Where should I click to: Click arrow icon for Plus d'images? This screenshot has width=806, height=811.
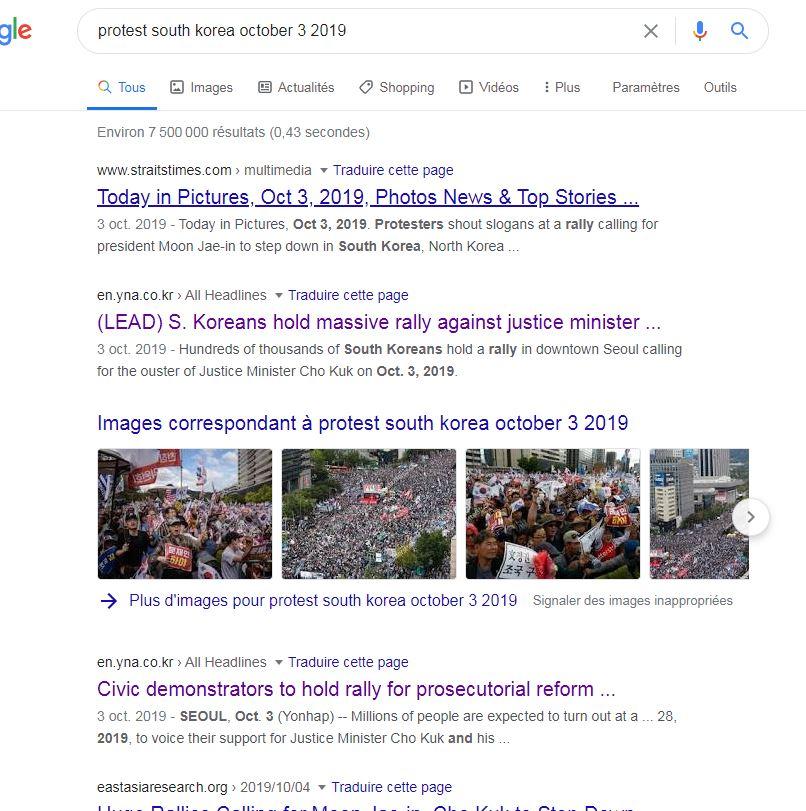109,600
